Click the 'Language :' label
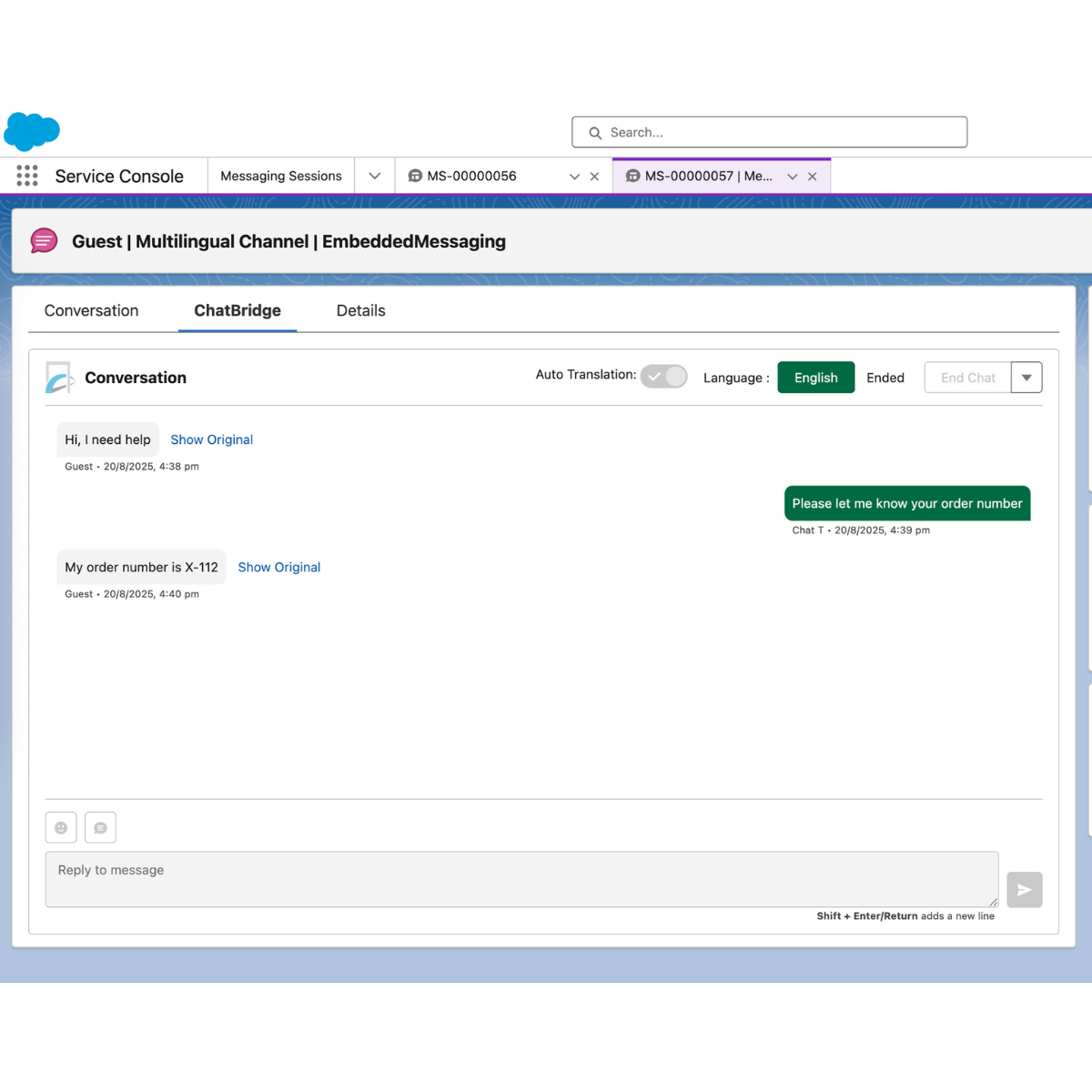This screenshot has width=1092, height=1092. [x=736, y=378]
